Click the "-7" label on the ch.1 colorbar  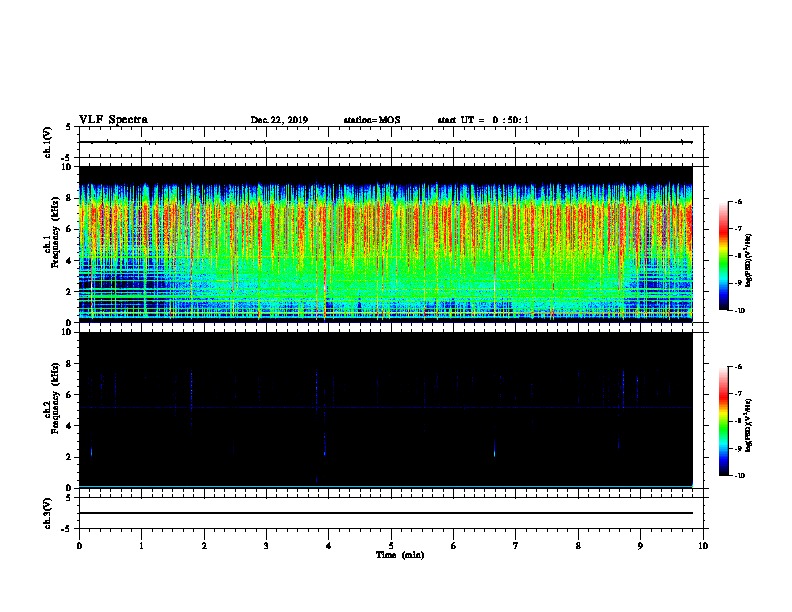738,229
